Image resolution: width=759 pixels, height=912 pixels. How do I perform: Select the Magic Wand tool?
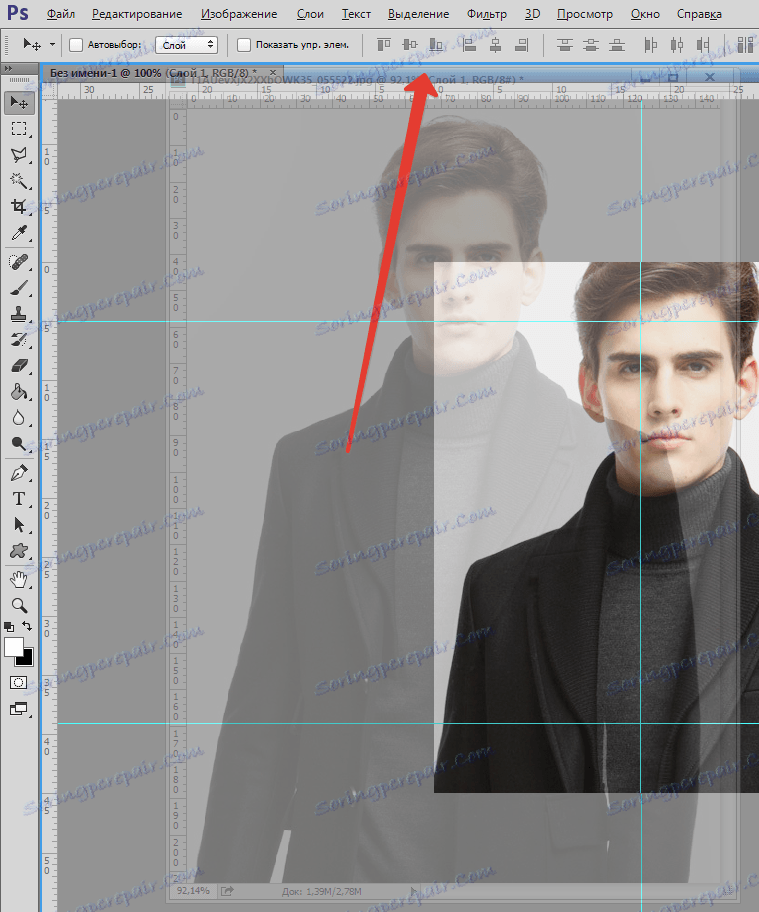tap(19, 180)
